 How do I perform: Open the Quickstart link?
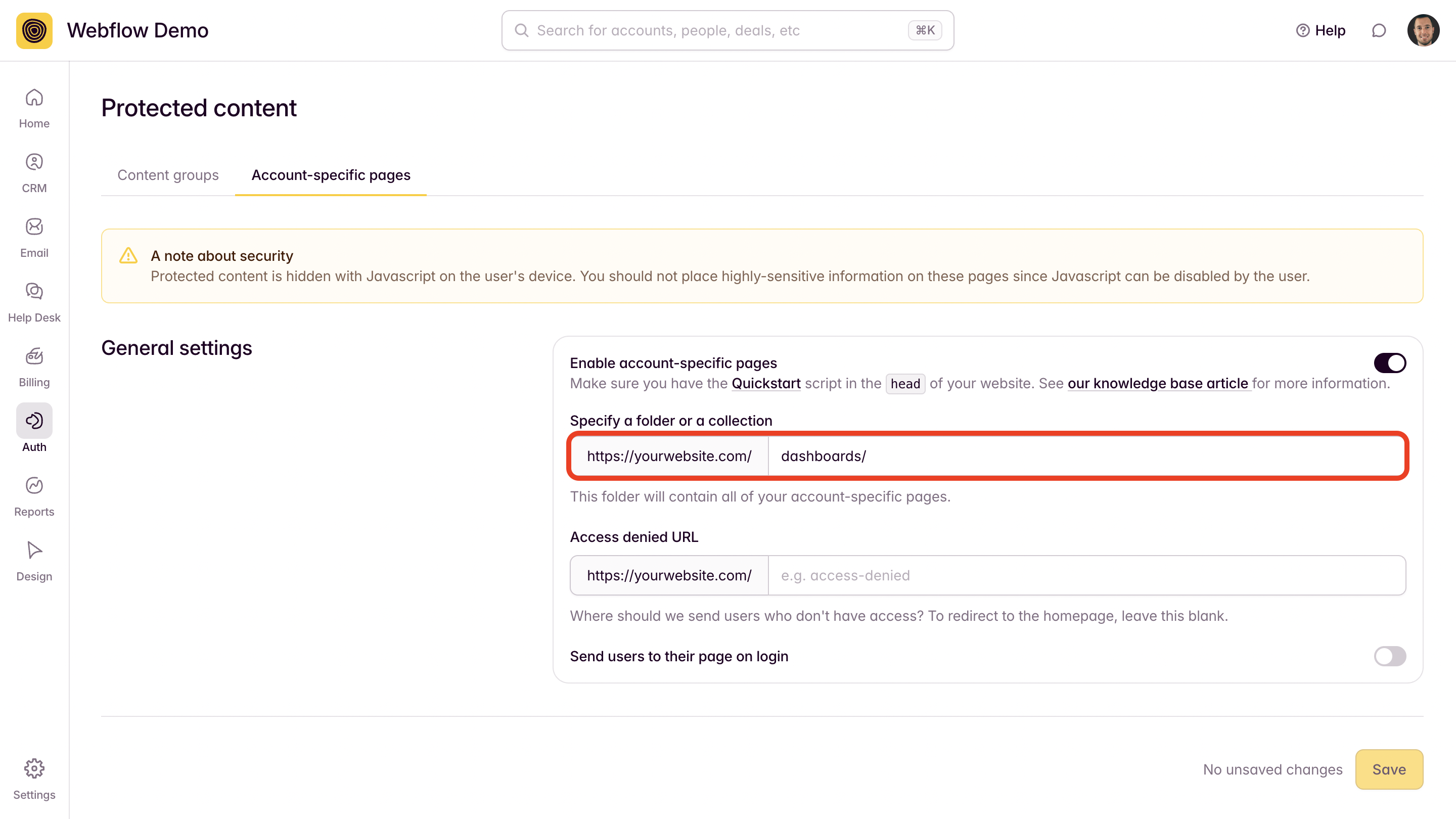(766, 383)
